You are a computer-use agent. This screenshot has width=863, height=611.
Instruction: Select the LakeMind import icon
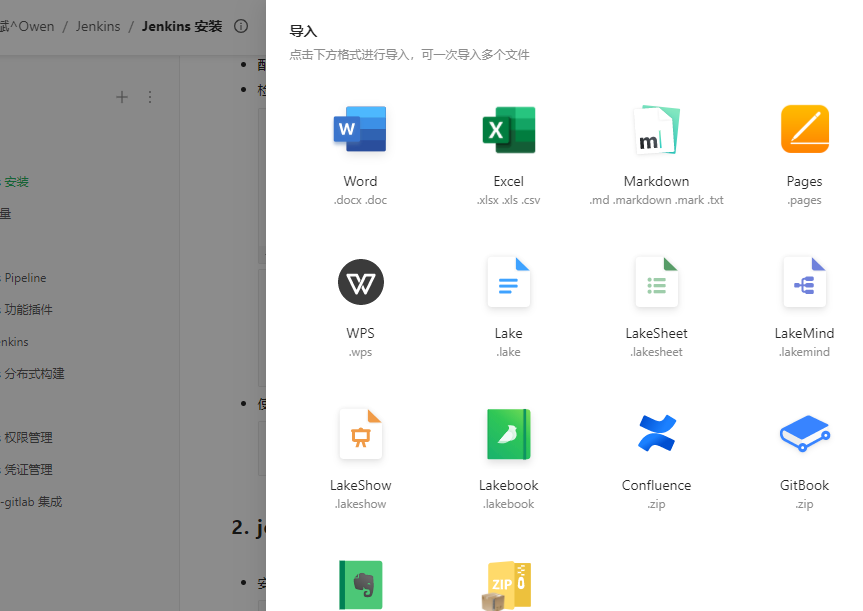click(x=805, y=282)
